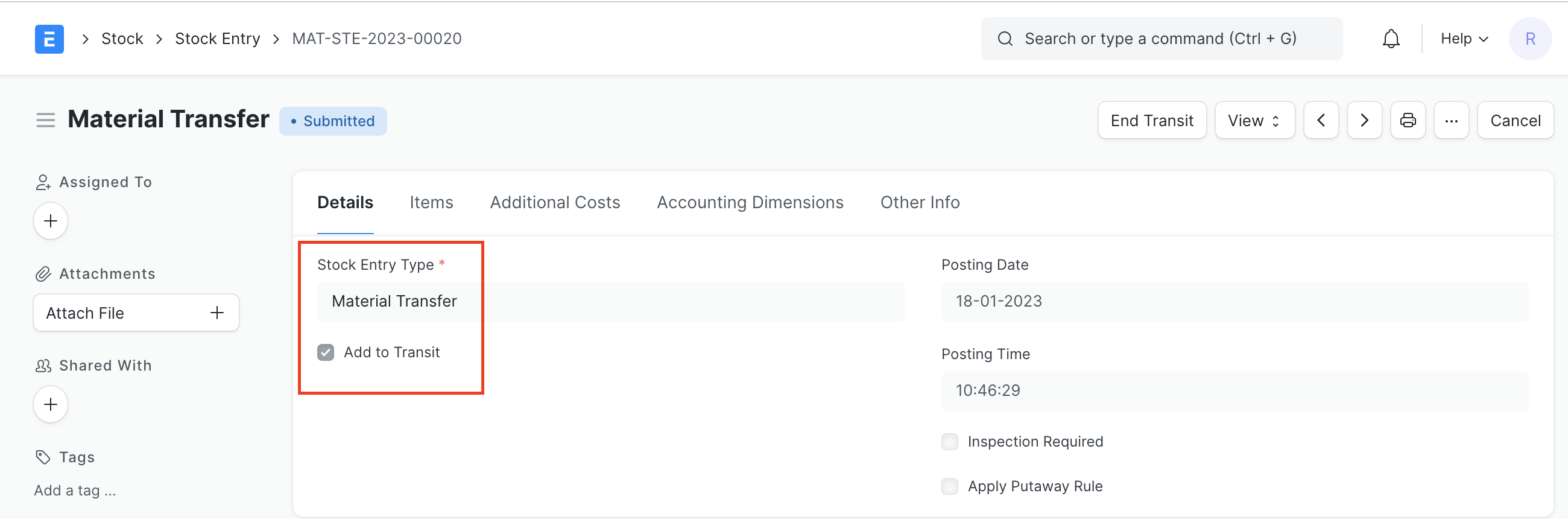Open the notifications bell
Viewport: 1568px width, 519px height.
(x=1391, y=39)
